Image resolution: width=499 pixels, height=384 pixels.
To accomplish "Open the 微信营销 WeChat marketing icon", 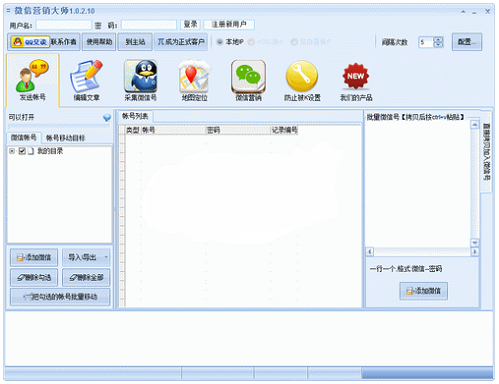I will coord(248,80).
